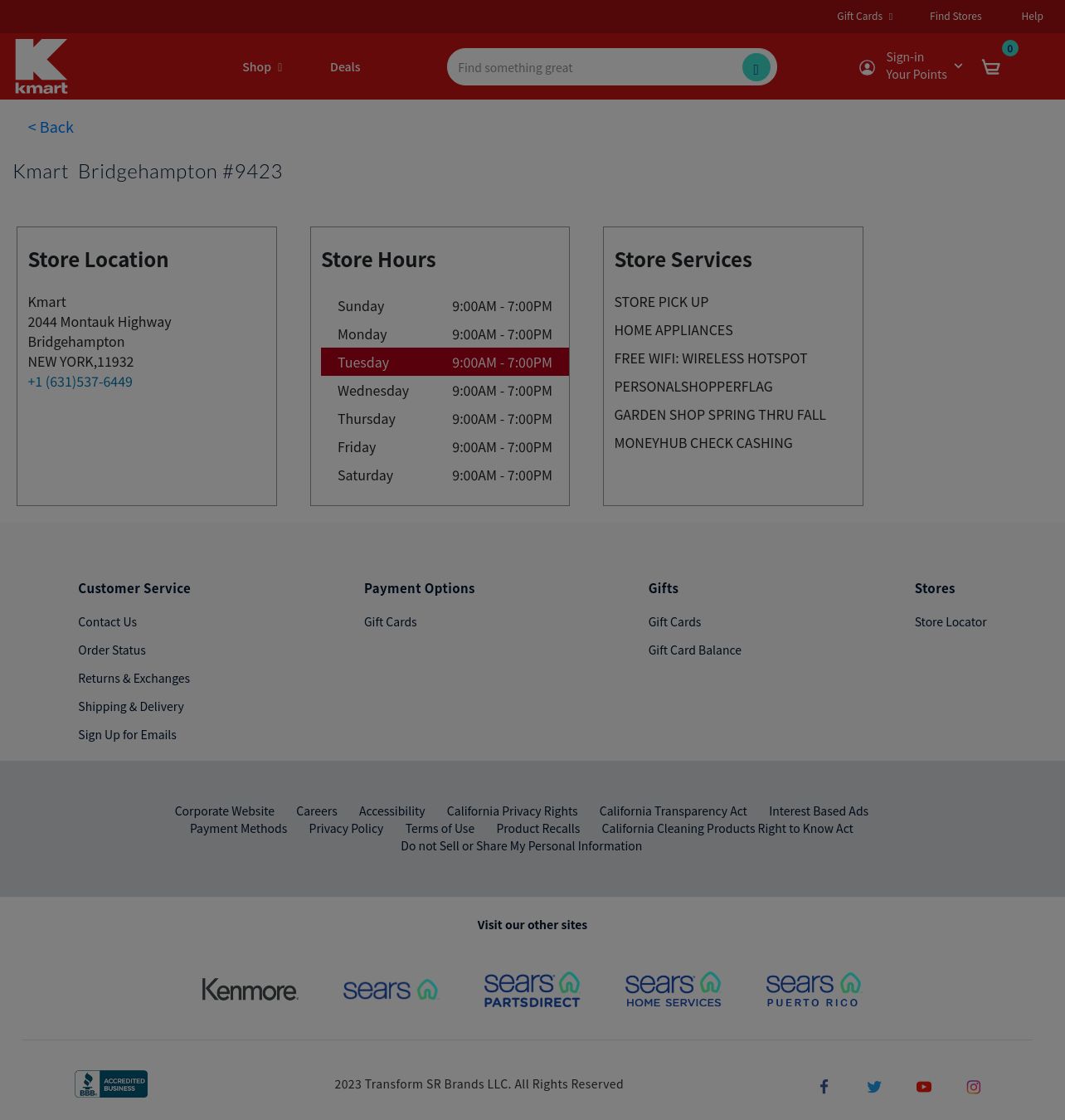Screen dimensions: 1065x1120
Task: Visit Sears Puerto Rico logo
Action: pos(814,989)
